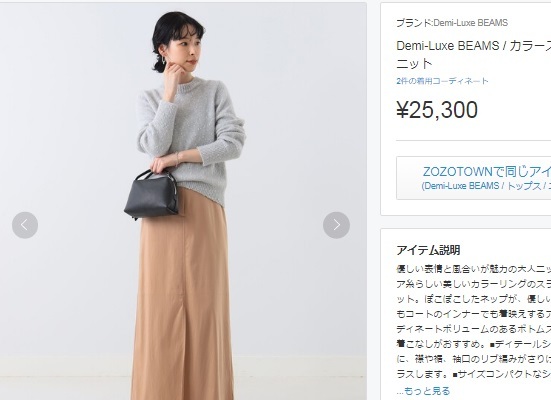Click the item description paragraph text
Image resolution: width=551 pixels, height=400 pixels.
(x=474, y=322)
